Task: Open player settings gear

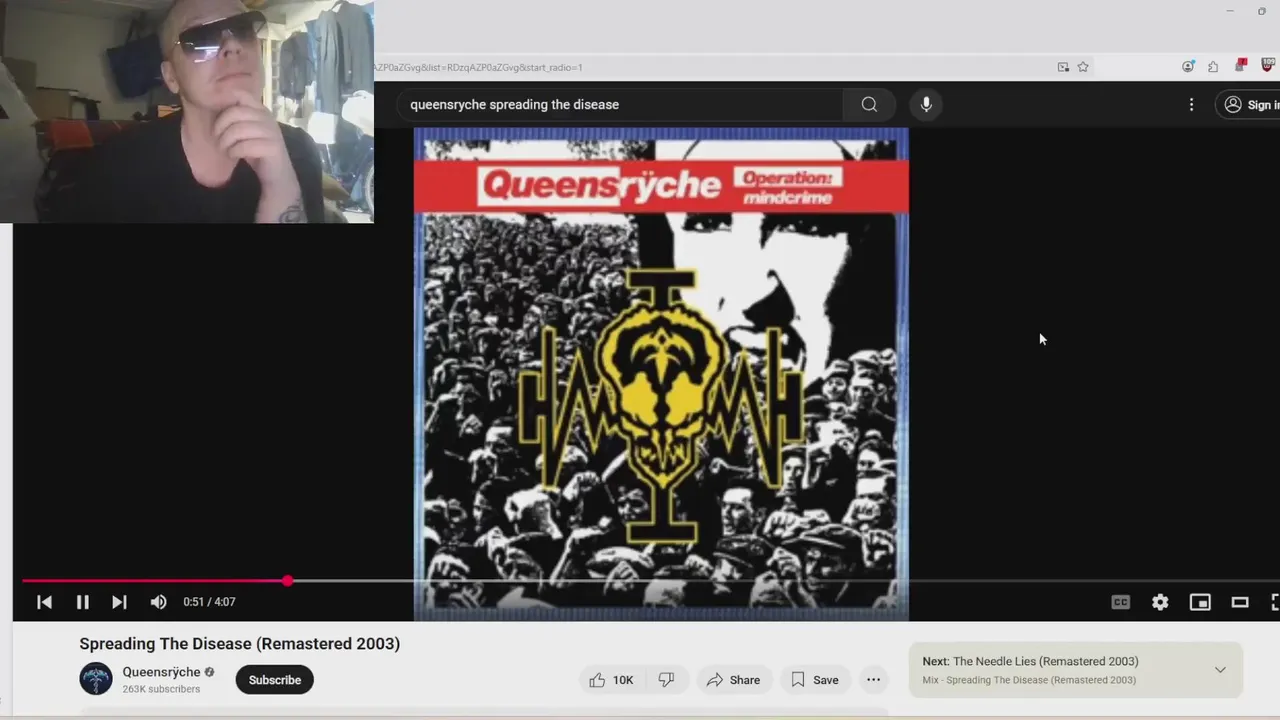Action: [x=1160, y=602]
